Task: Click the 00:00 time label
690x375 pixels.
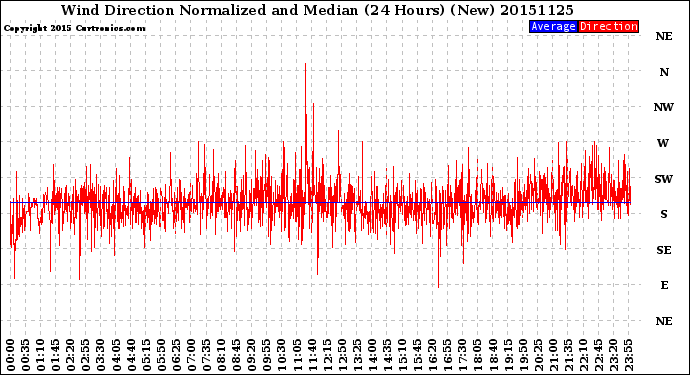Action: 11,355
